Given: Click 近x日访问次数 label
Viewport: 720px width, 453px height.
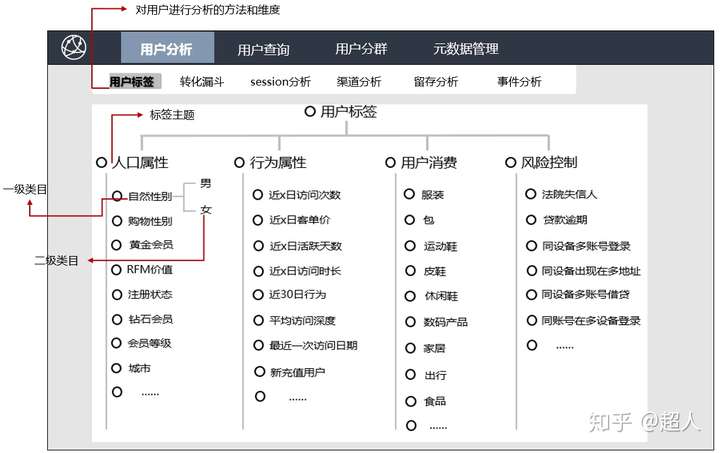Looking at the screenshot, I should 304,195.
